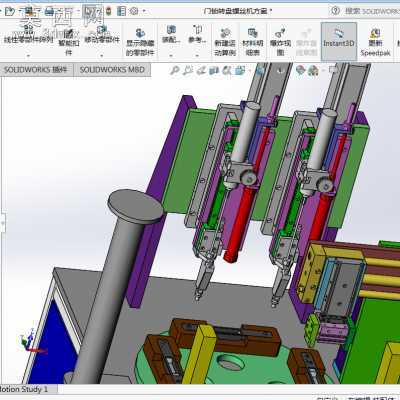Expand the Options gear dropdown arrow
Image resolution: width=400 pixels, height=400 pixels.
pyautogui.click(x=144, y=12)
